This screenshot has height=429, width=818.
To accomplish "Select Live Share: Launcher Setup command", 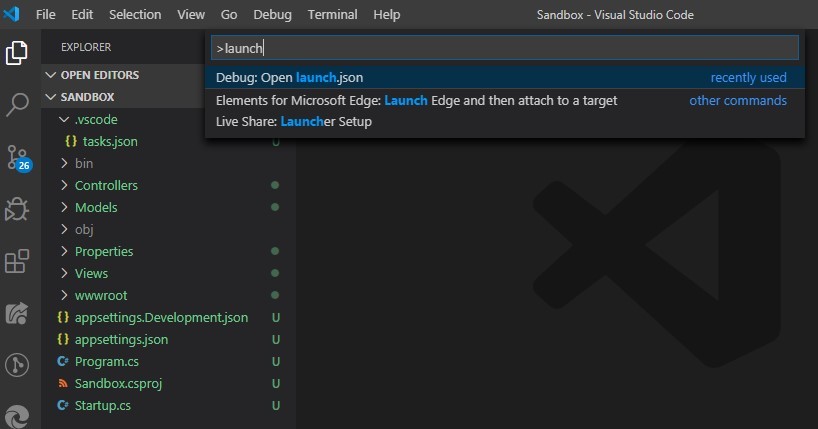I will click(504, 122).
